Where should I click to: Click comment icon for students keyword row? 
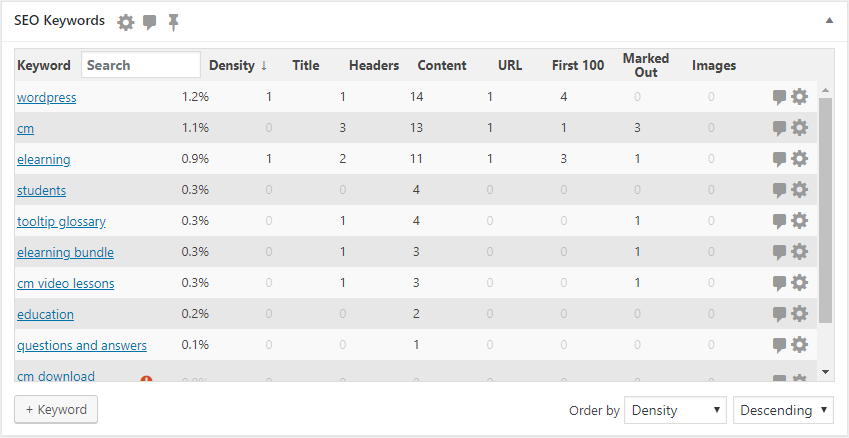click(x=779, y=190)
